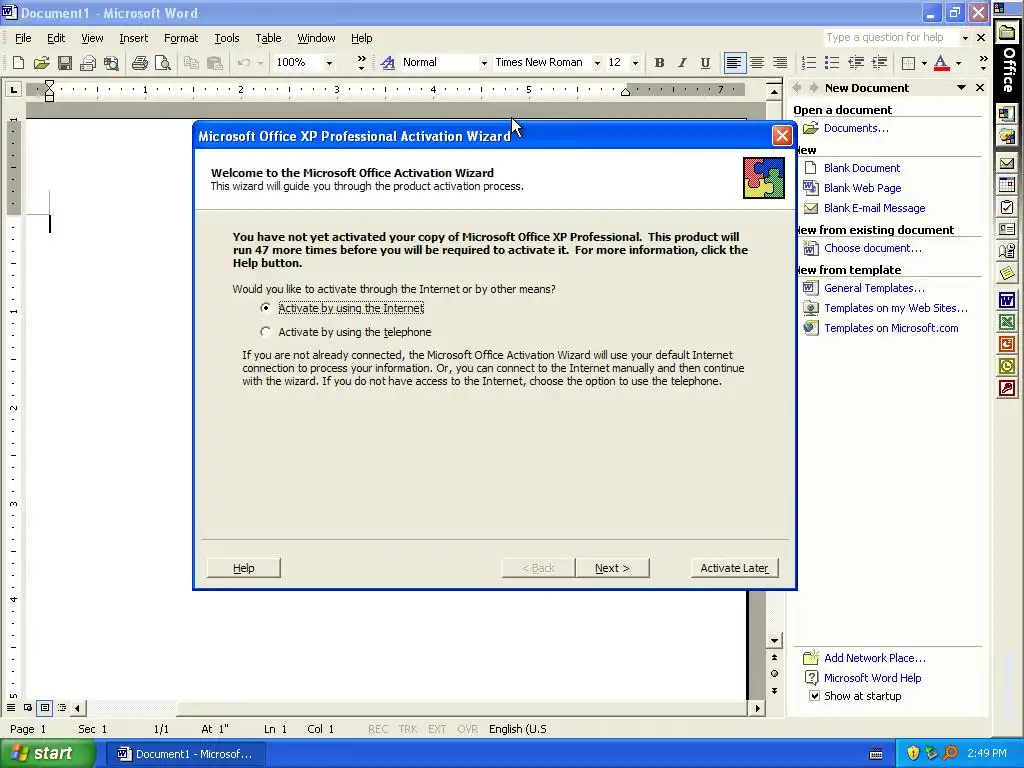Open the Tools menu
Screen dimensions: 1024x768
click(227, 38)
